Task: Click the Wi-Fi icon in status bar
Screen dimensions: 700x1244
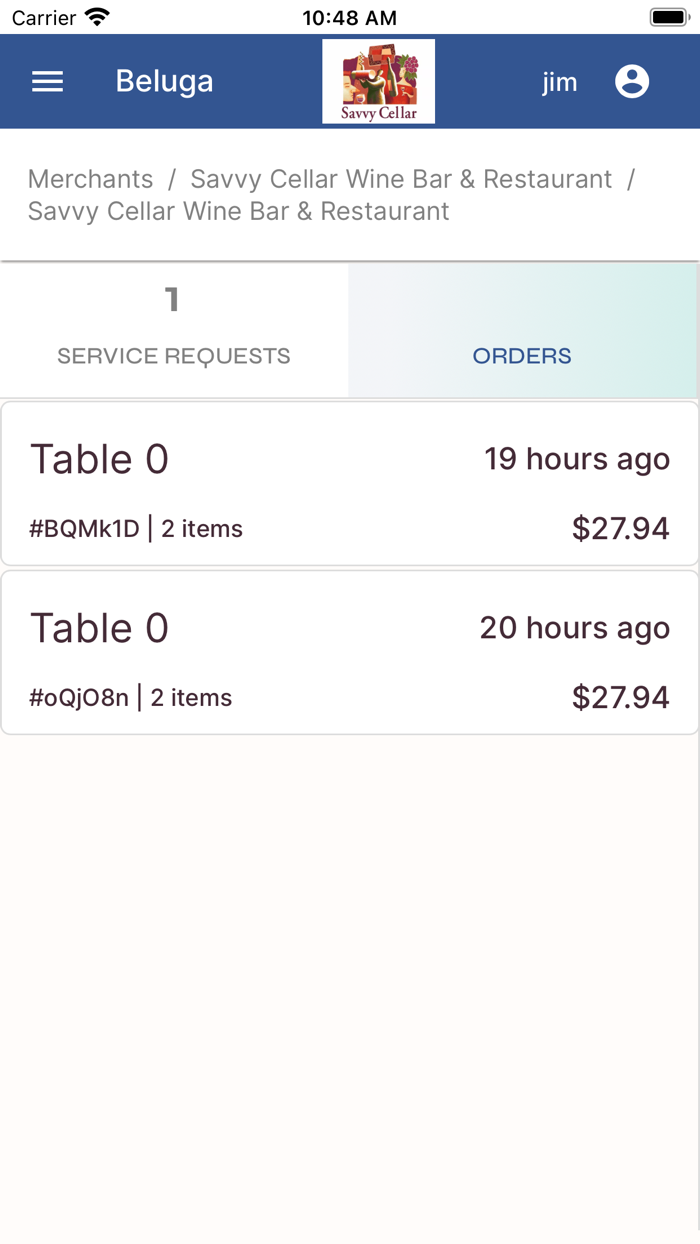Action: (x=97, y=17)
